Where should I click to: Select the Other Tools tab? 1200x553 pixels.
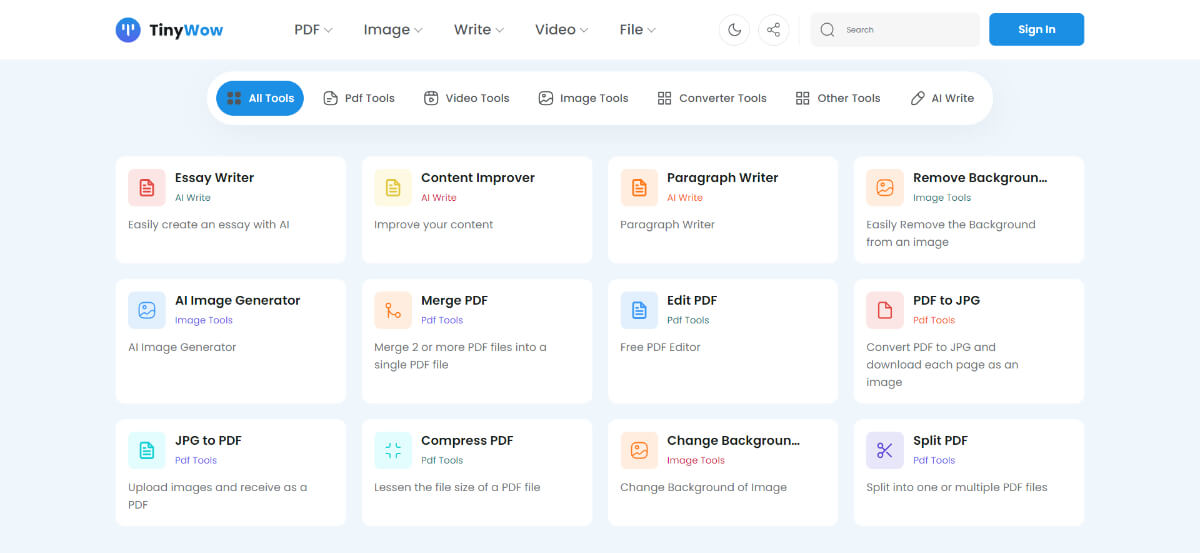[x=838, y=98]
